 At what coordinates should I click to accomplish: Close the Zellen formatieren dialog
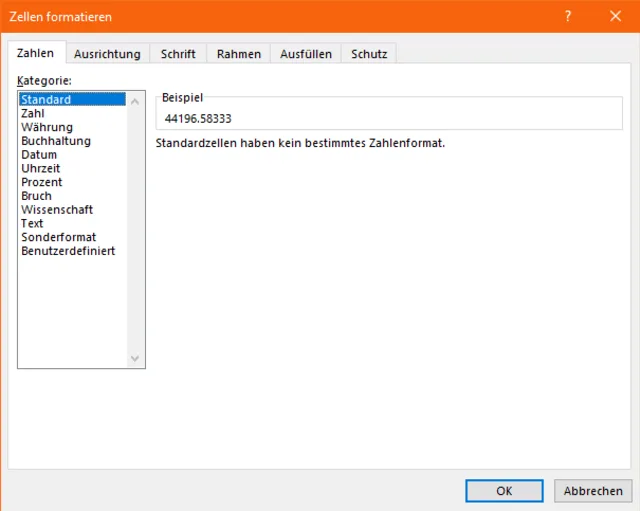pos(615,16)
